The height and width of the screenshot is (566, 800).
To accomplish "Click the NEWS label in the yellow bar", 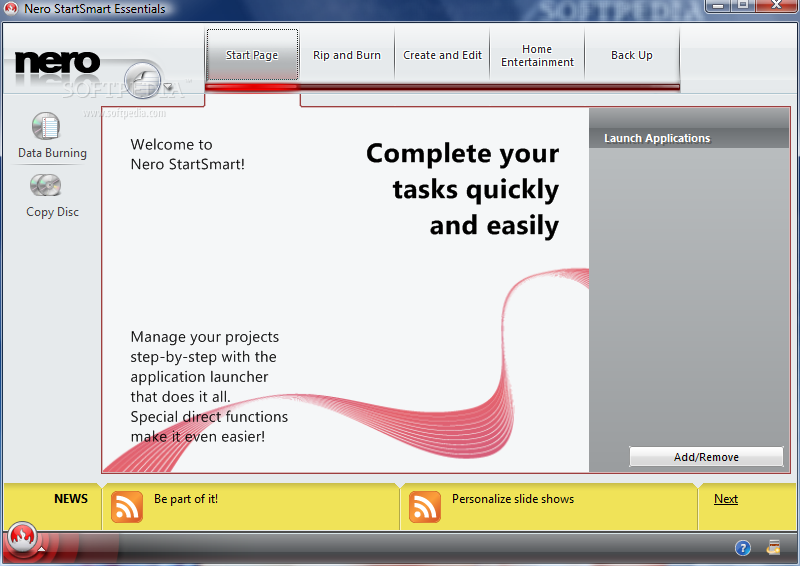I will coord(71,499).
